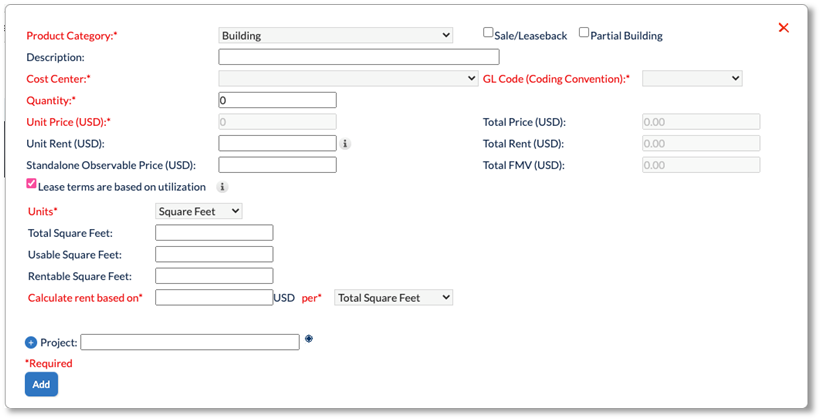Select the Rentable Square Feet input
This screenshot has width=821, height=420.
click(214, 276)
